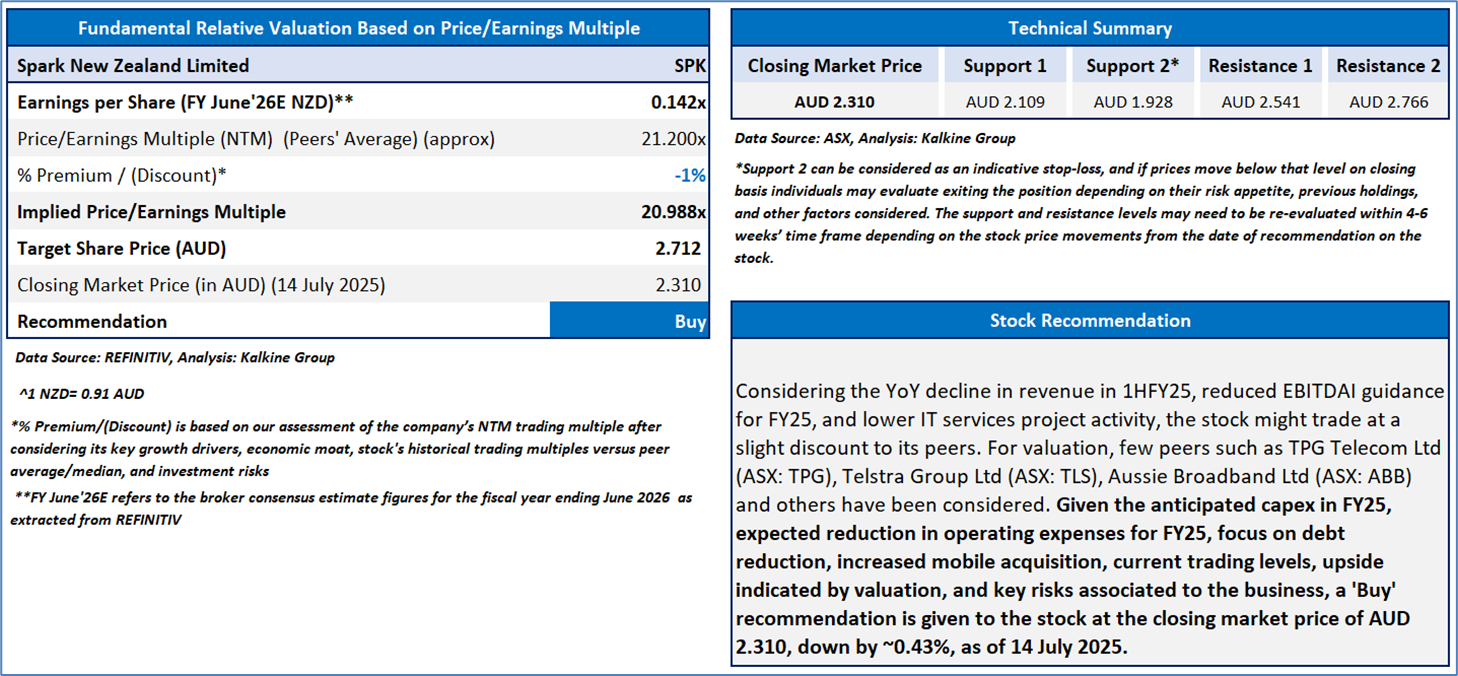Click the Recommendation row label

[x=92, y=322]
